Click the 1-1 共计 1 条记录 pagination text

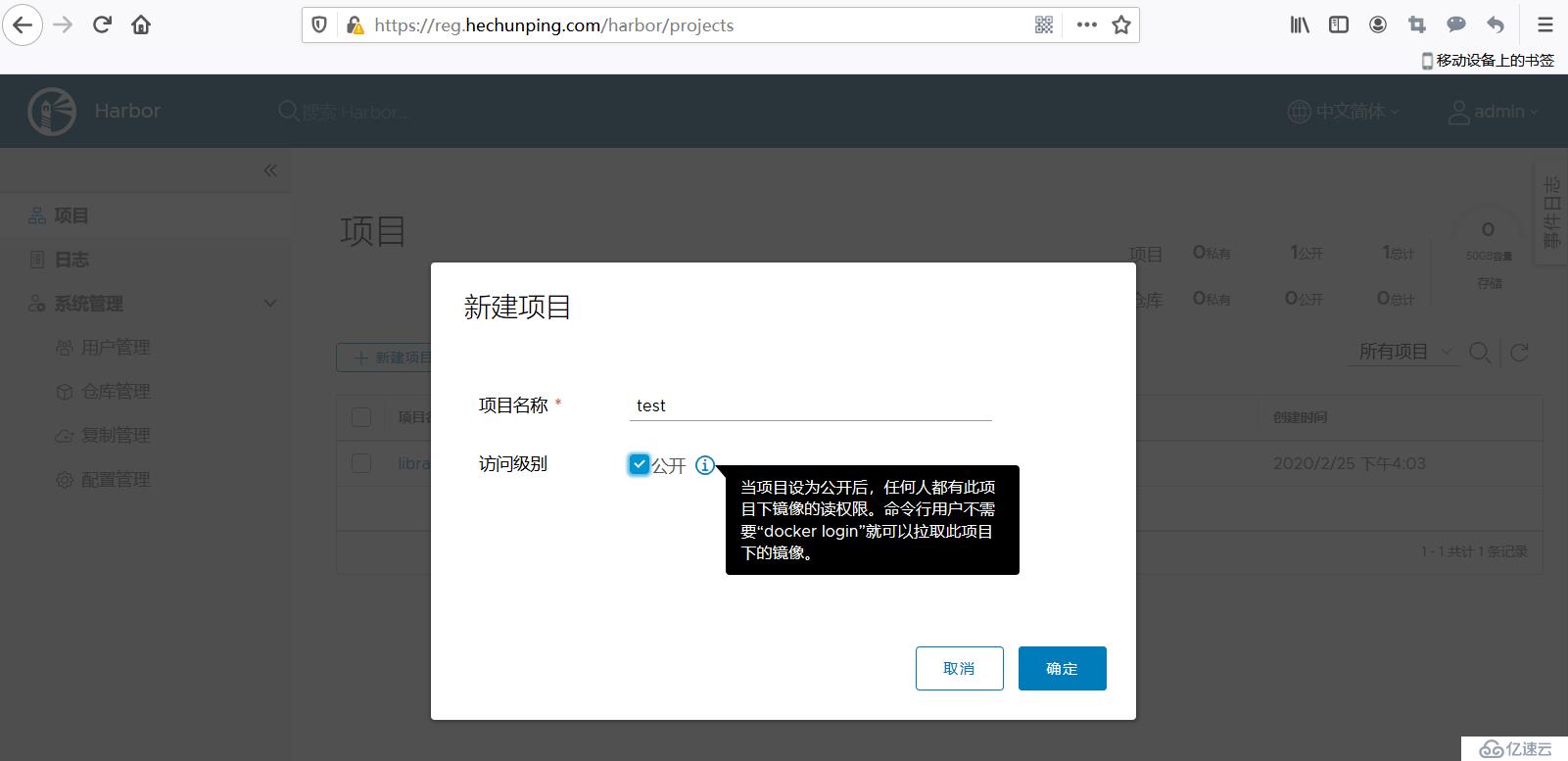coord(1474,551)
